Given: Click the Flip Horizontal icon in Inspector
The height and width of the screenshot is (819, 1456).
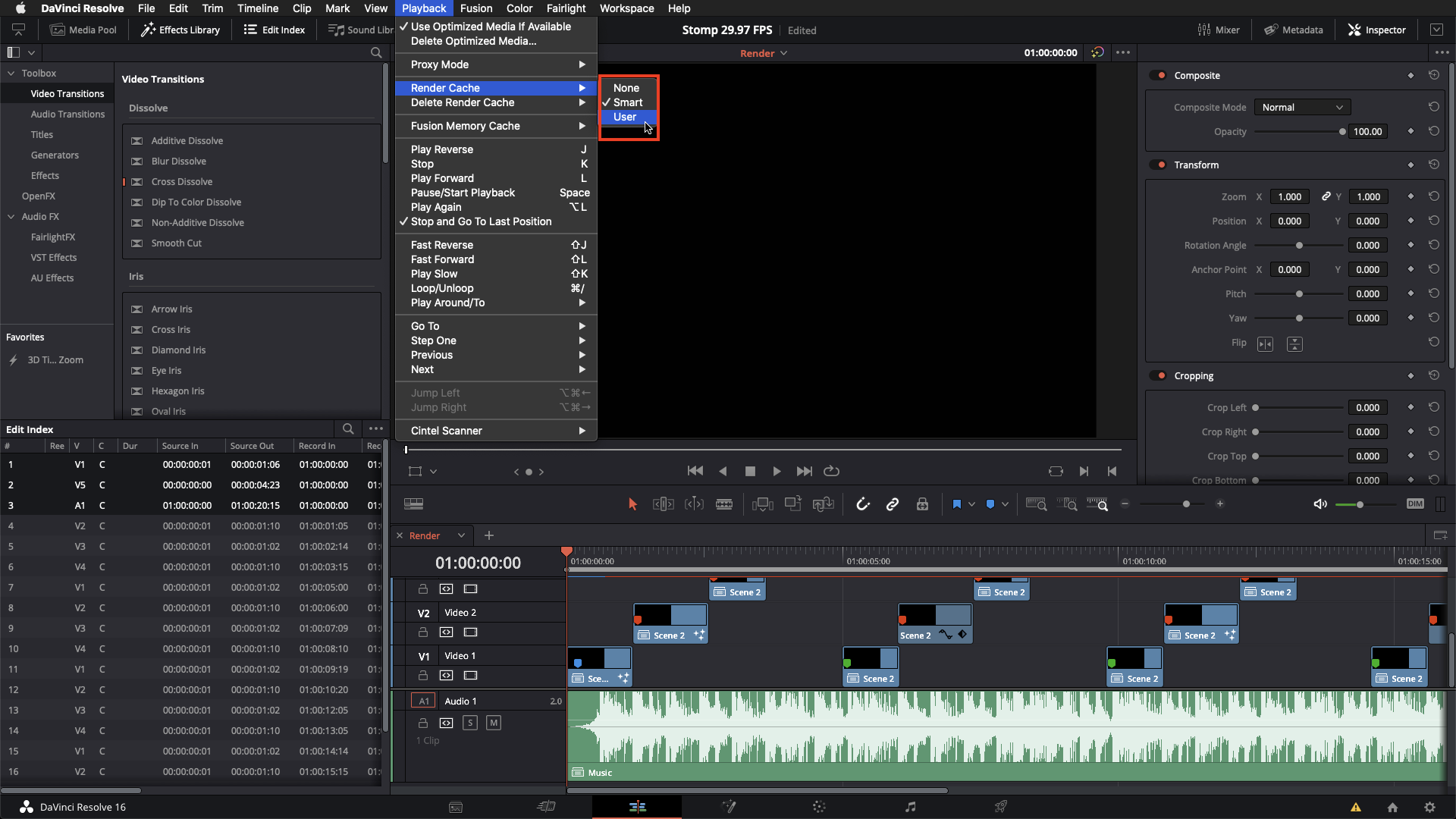Looking at the screenshot, I should click(x=1265, y=344).
